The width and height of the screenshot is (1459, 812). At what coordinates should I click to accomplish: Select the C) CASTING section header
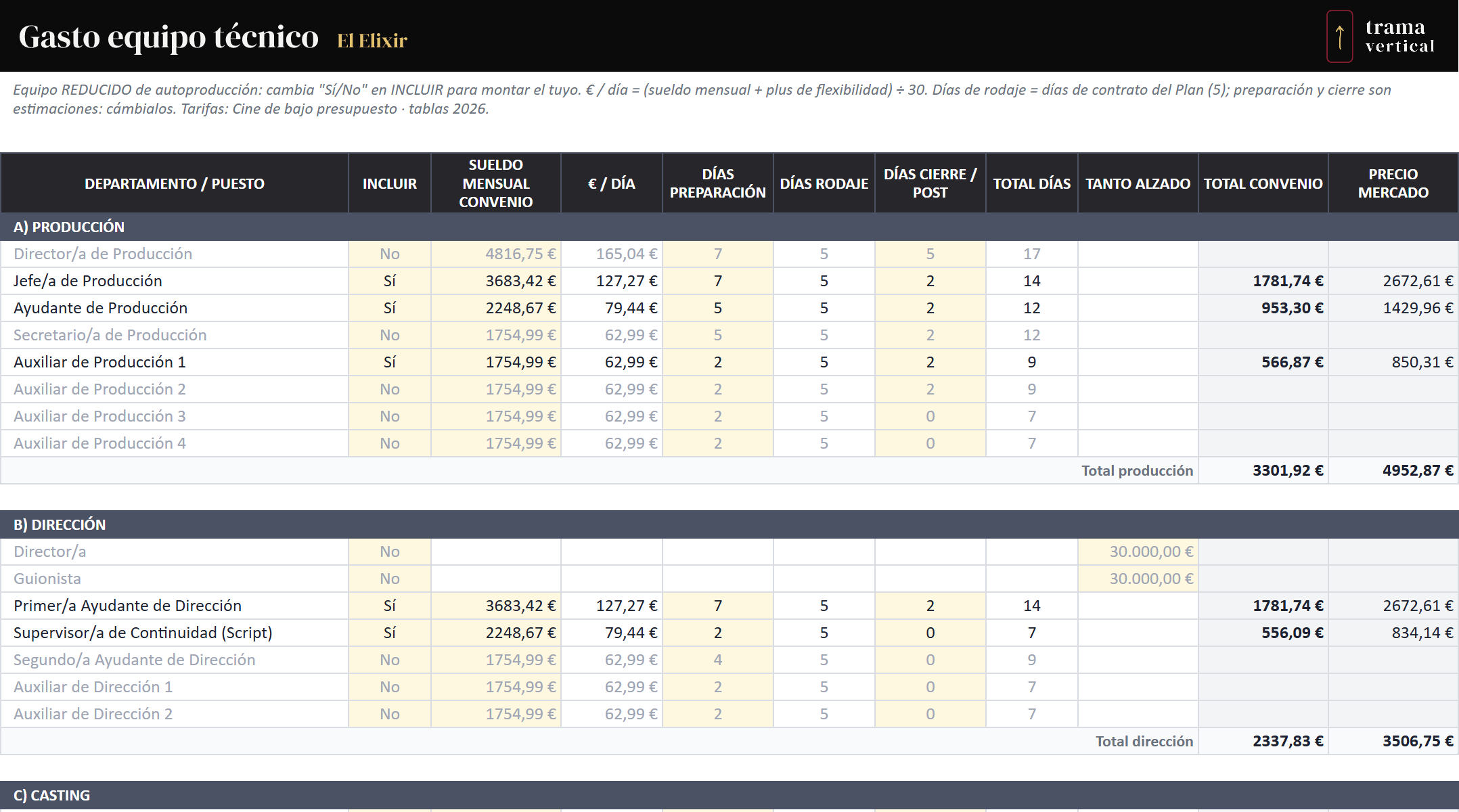729,795
